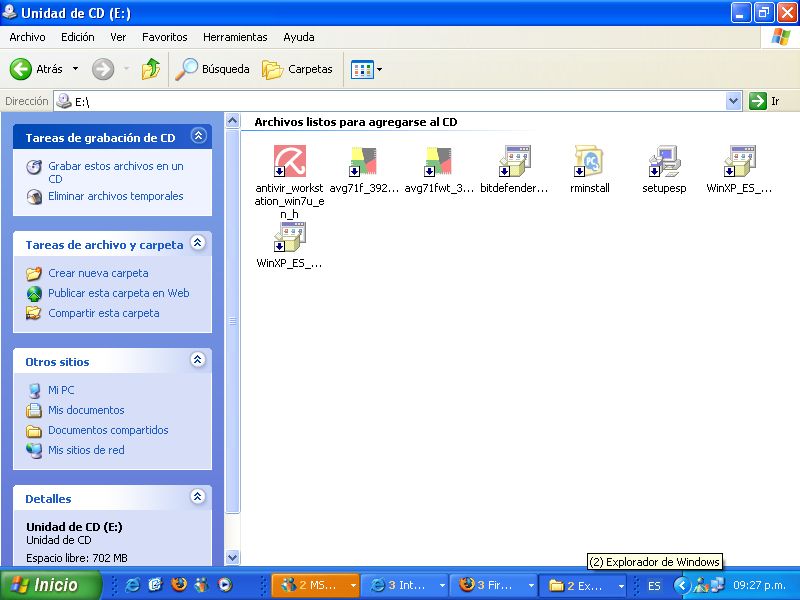
Task: Click the Crear nueva carpeta folder icon
Action: (x=34, y=273)
